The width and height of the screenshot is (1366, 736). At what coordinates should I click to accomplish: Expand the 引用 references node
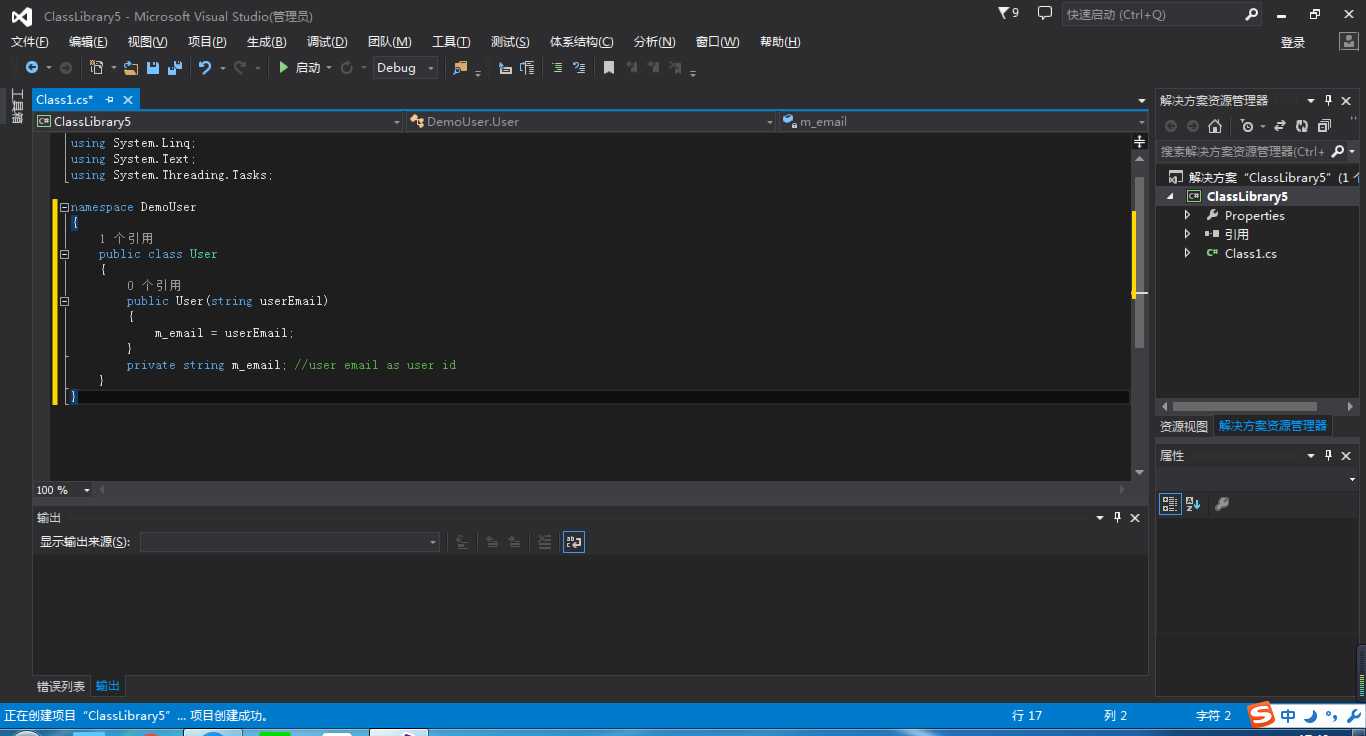pyautogui.click(x=1187, y=234)
